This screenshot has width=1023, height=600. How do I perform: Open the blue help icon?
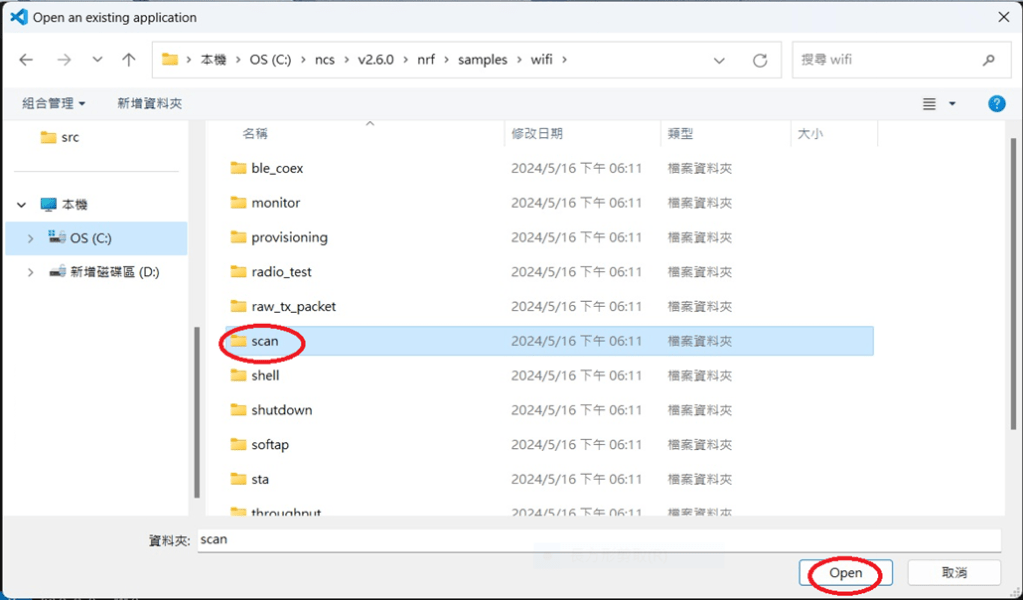point(996,103)
